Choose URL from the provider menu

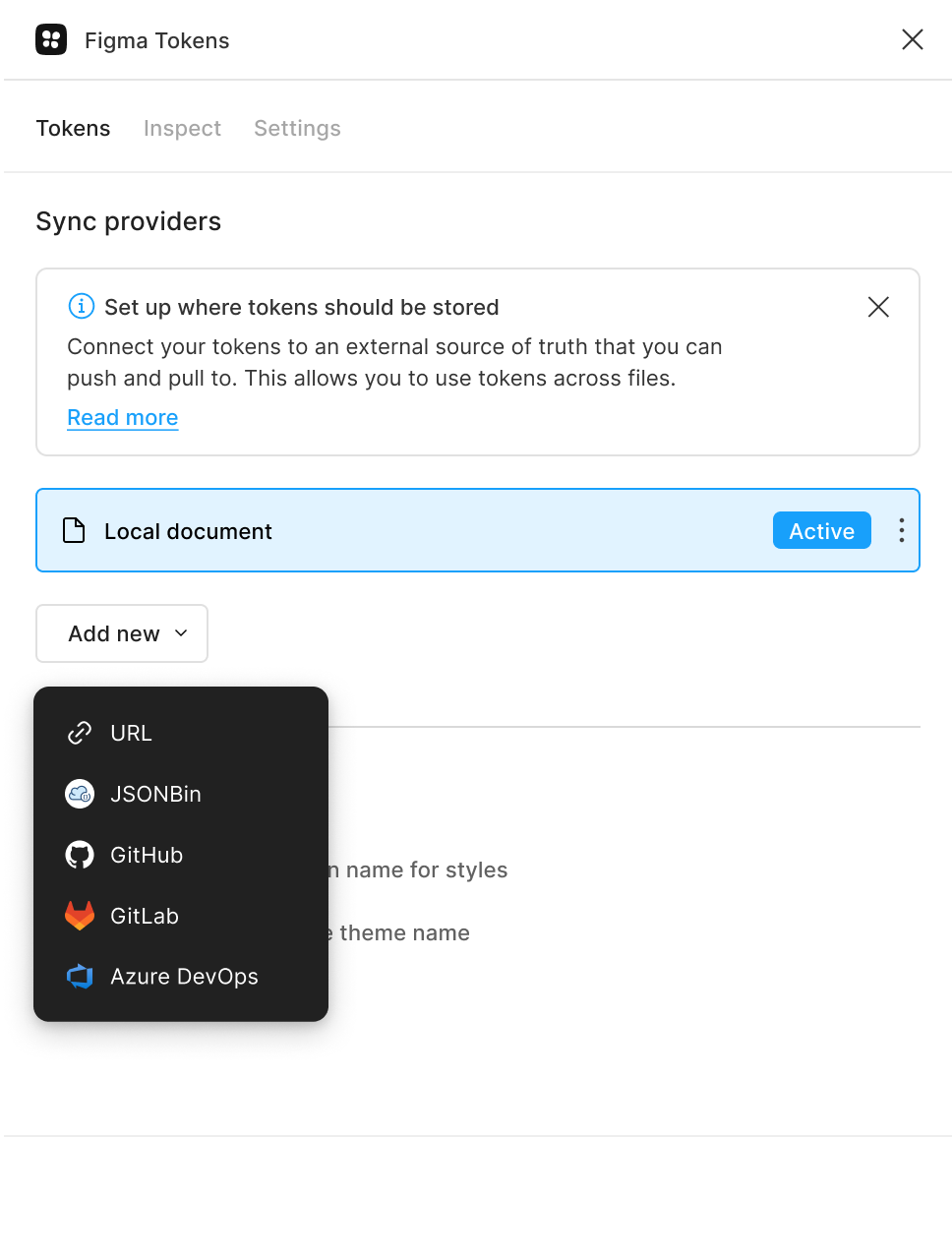[131, 733]
